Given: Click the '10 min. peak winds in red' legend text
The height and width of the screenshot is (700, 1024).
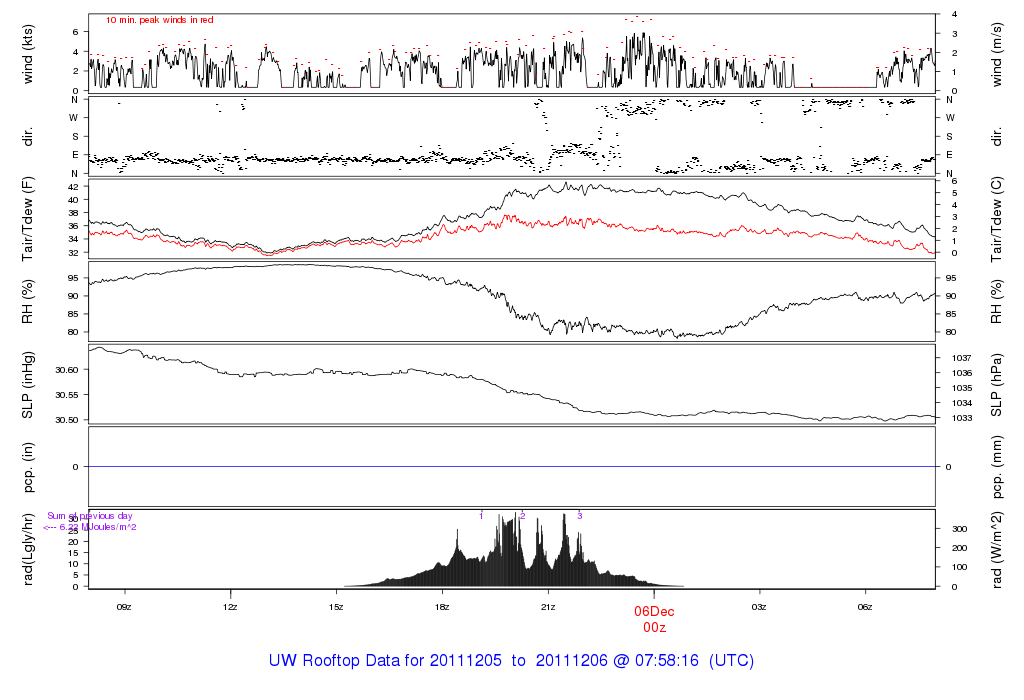Looking at the screenshot, I should tap(159, 20).
